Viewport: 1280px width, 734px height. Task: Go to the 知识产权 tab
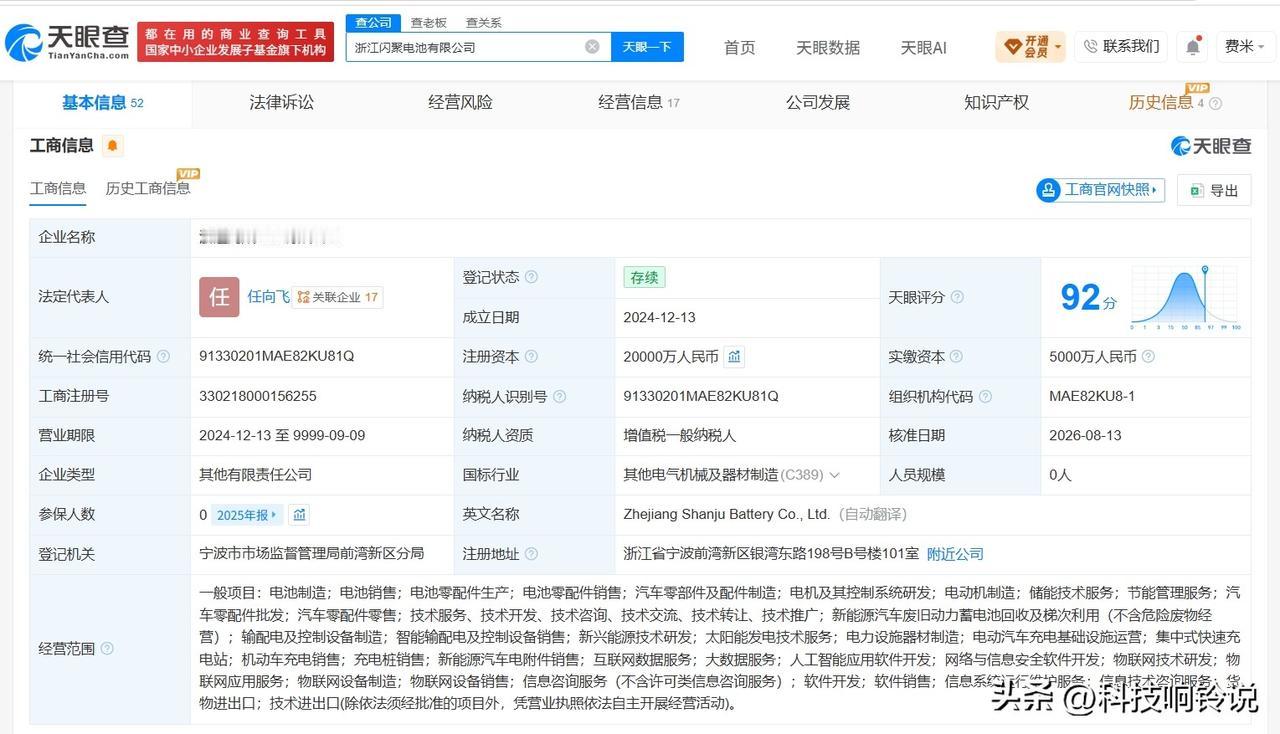pyautogui.click(x=996, y=102)
